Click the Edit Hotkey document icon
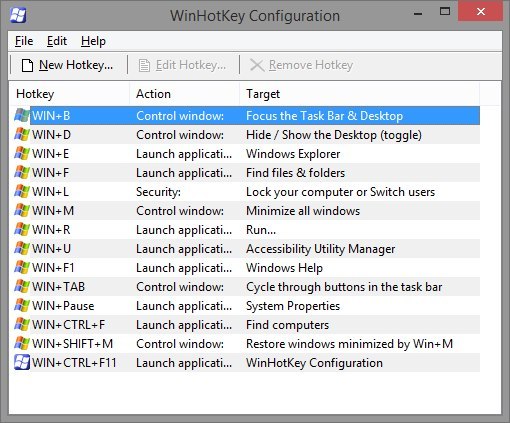 click(x=144, y=65)
